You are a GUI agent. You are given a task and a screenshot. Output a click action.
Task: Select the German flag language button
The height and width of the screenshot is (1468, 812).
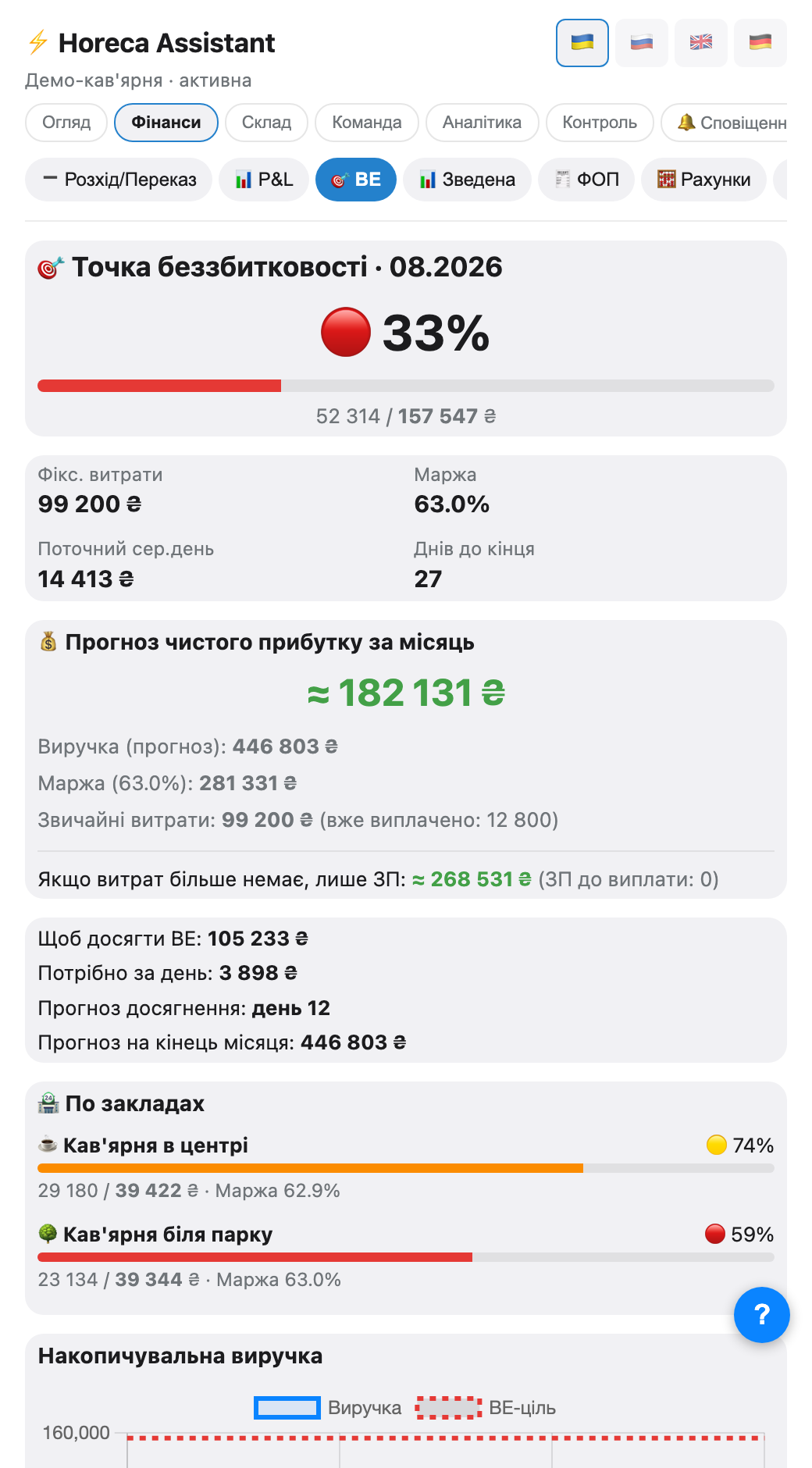tap(760, 43)
